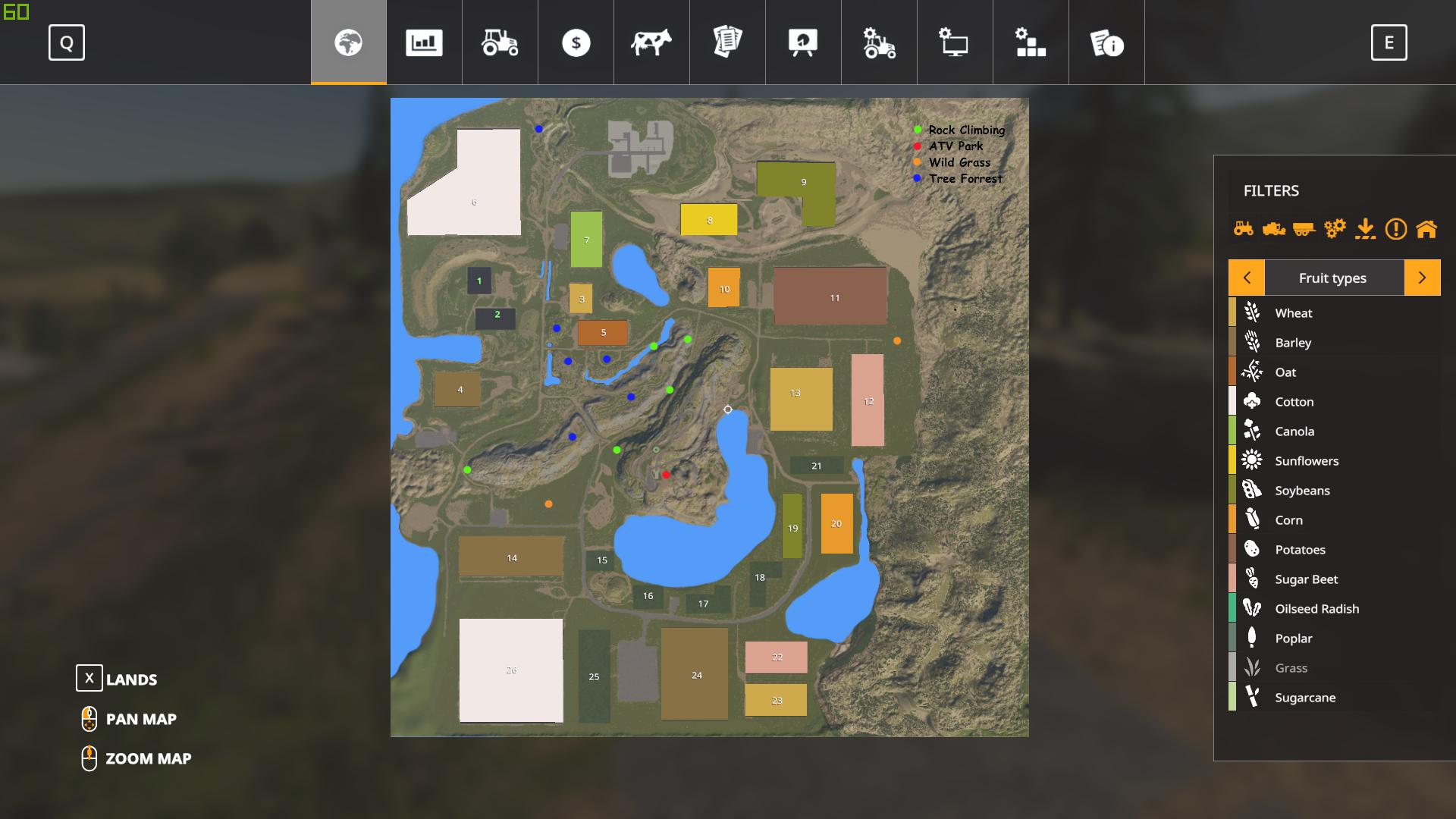Screen dimensions: 1456x819
Task: Click the Sugar Beet color swatch
Action: point(1232,579)
